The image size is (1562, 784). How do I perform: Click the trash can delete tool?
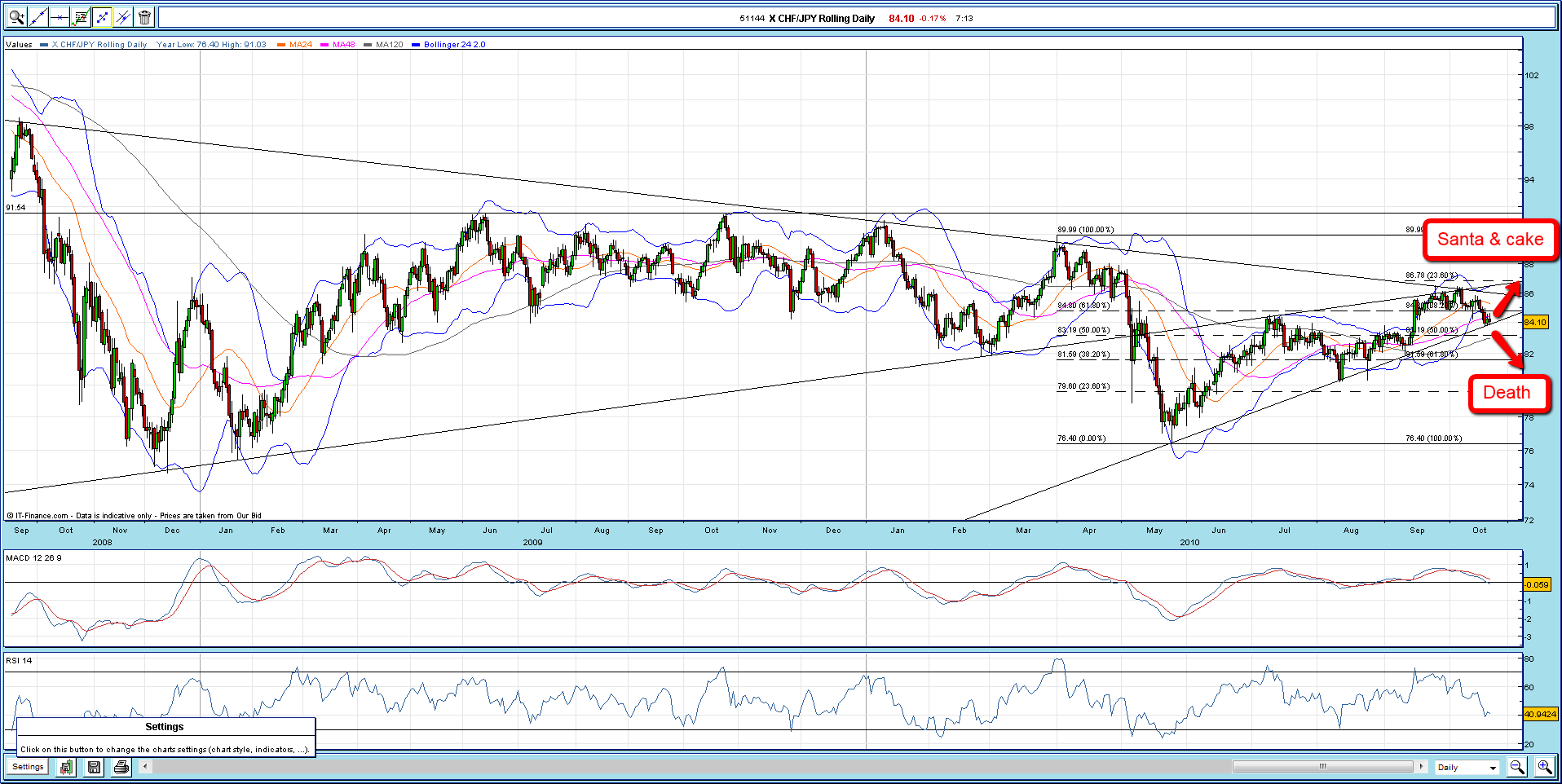[144, 17]
